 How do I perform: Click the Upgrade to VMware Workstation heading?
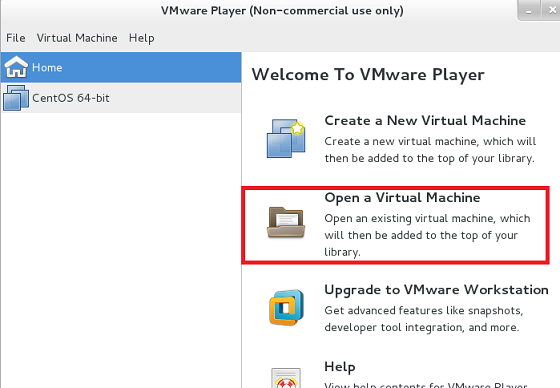coord(436,290)
